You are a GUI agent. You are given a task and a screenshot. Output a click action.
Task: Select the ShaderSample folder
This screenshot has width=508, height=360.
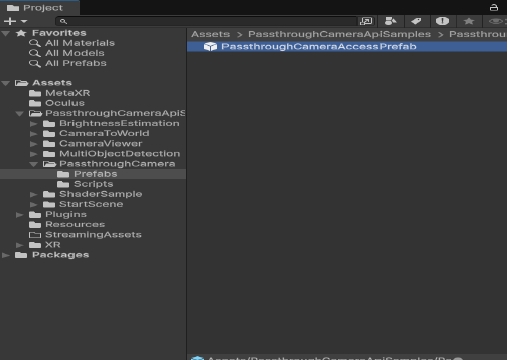point(100,194)
